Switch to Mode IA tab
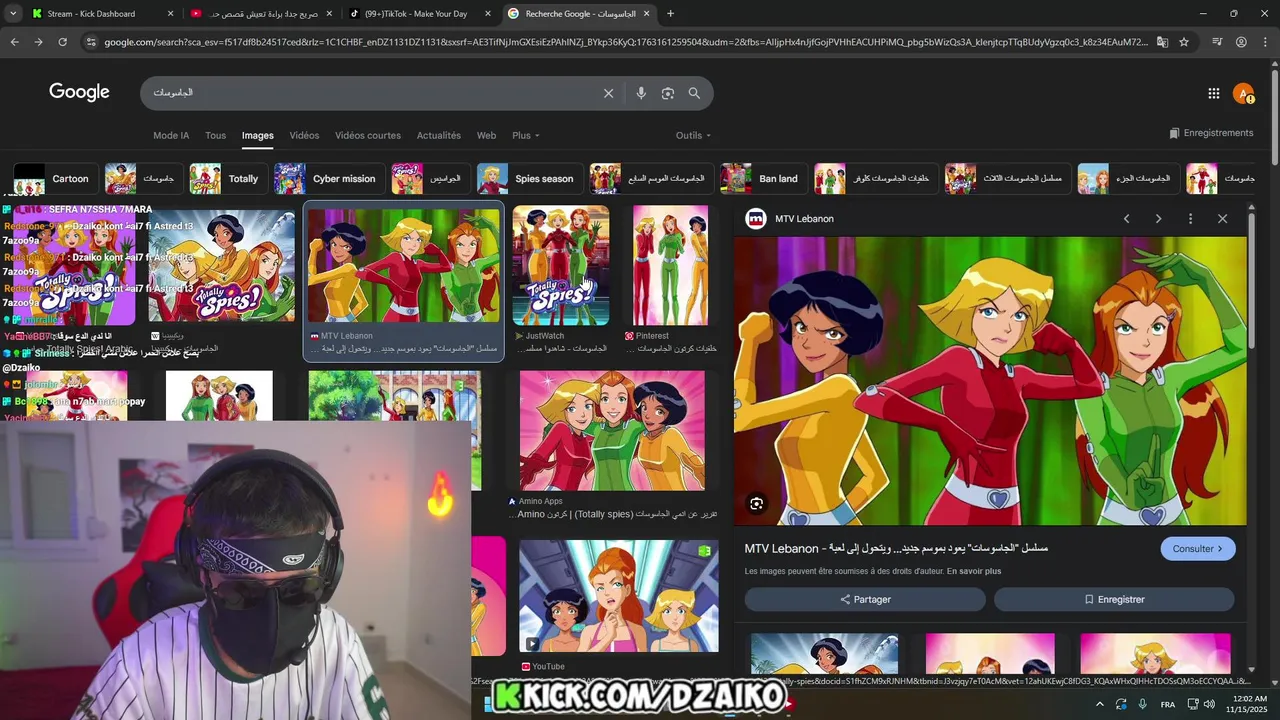 [x=171, y=135]
